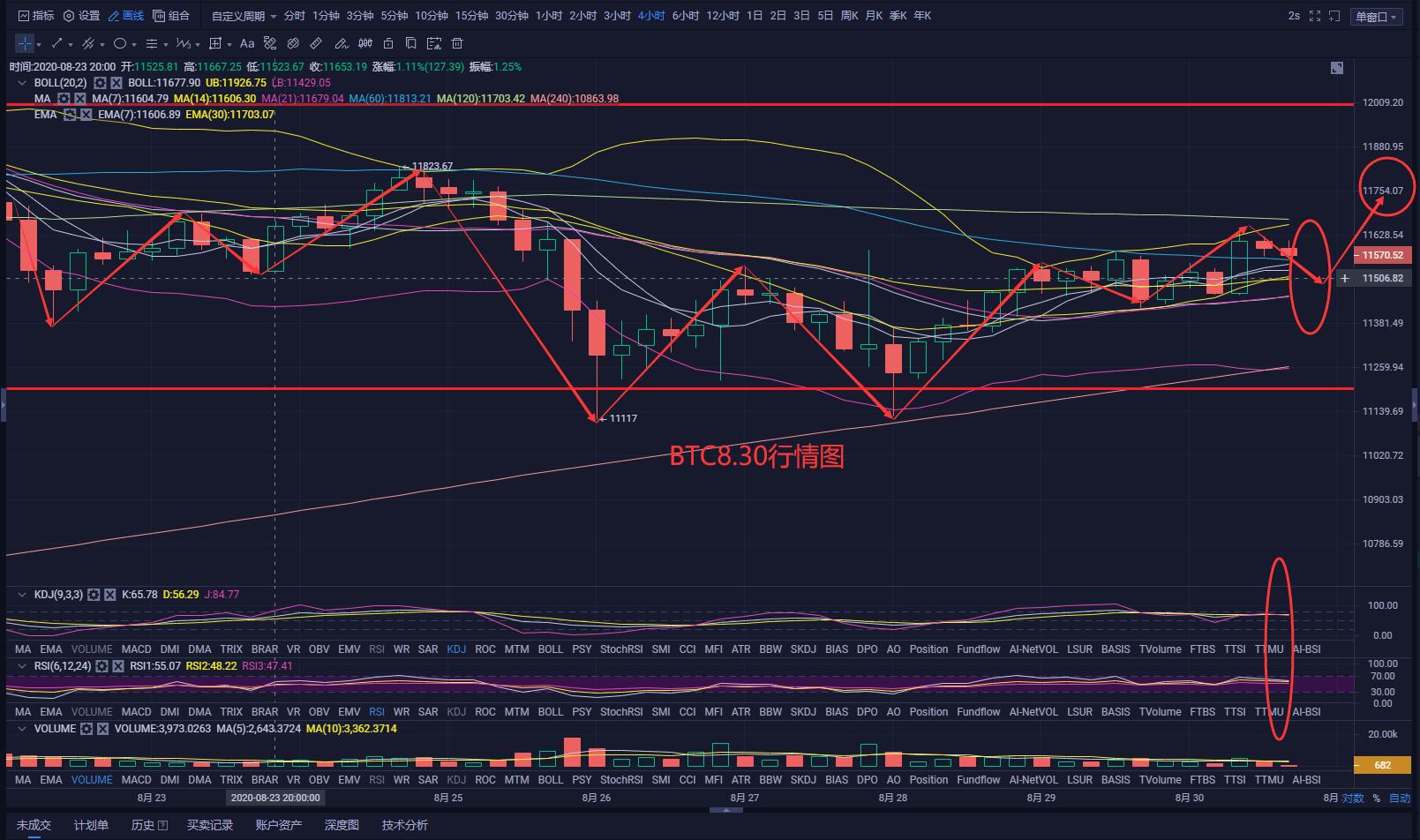Remove the KDJ indicator with X
This screenshot has width=1420, height=840.
110,595
